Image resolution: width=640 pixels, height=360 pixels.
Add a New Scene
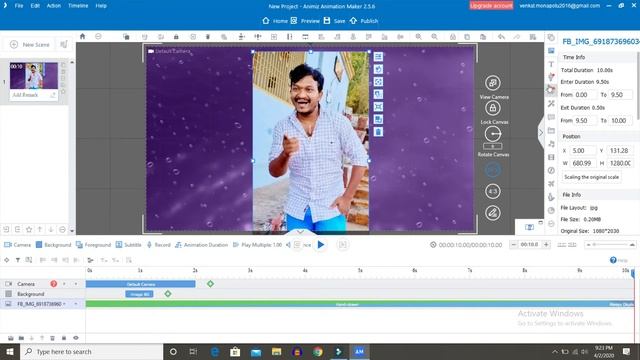coord(30,44)
